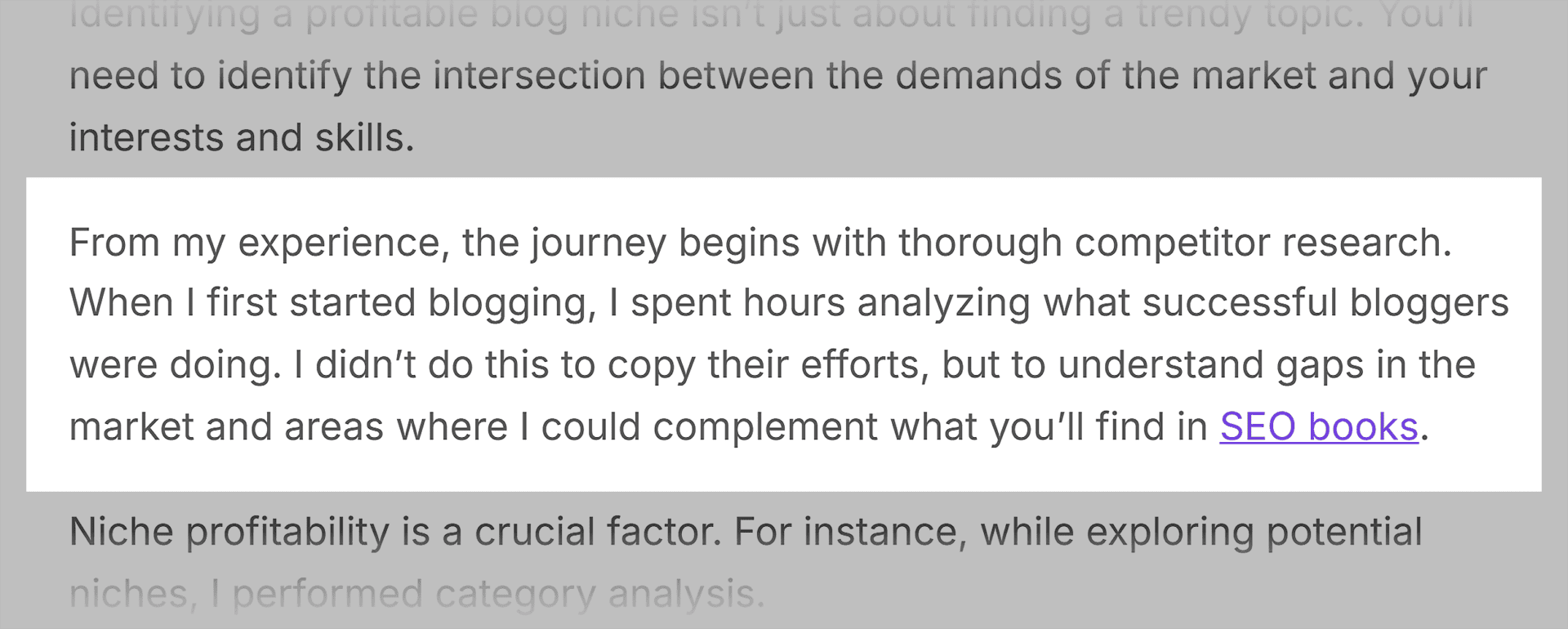Click the words 'understand gaps in the'
1568x629 pixels.
coord(1267,365)
